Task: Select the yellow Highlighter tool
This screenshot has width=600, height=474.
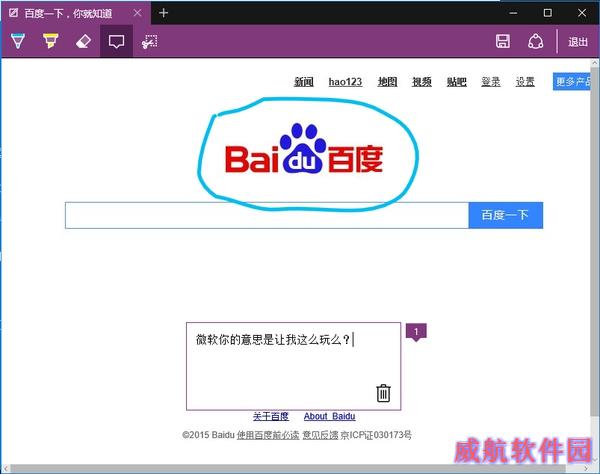Action: point(51,41)
